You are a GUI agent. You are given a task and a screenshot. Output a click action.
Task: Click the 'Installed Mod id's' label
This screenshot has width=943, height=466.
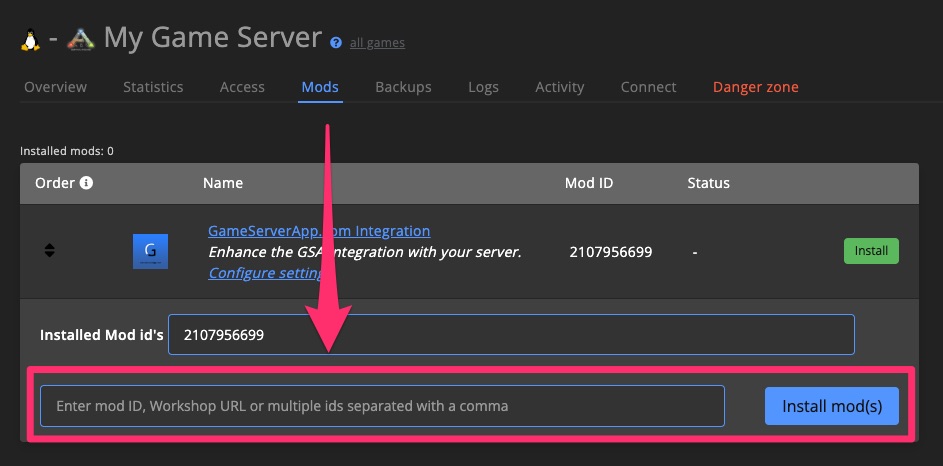pos(102,335)
